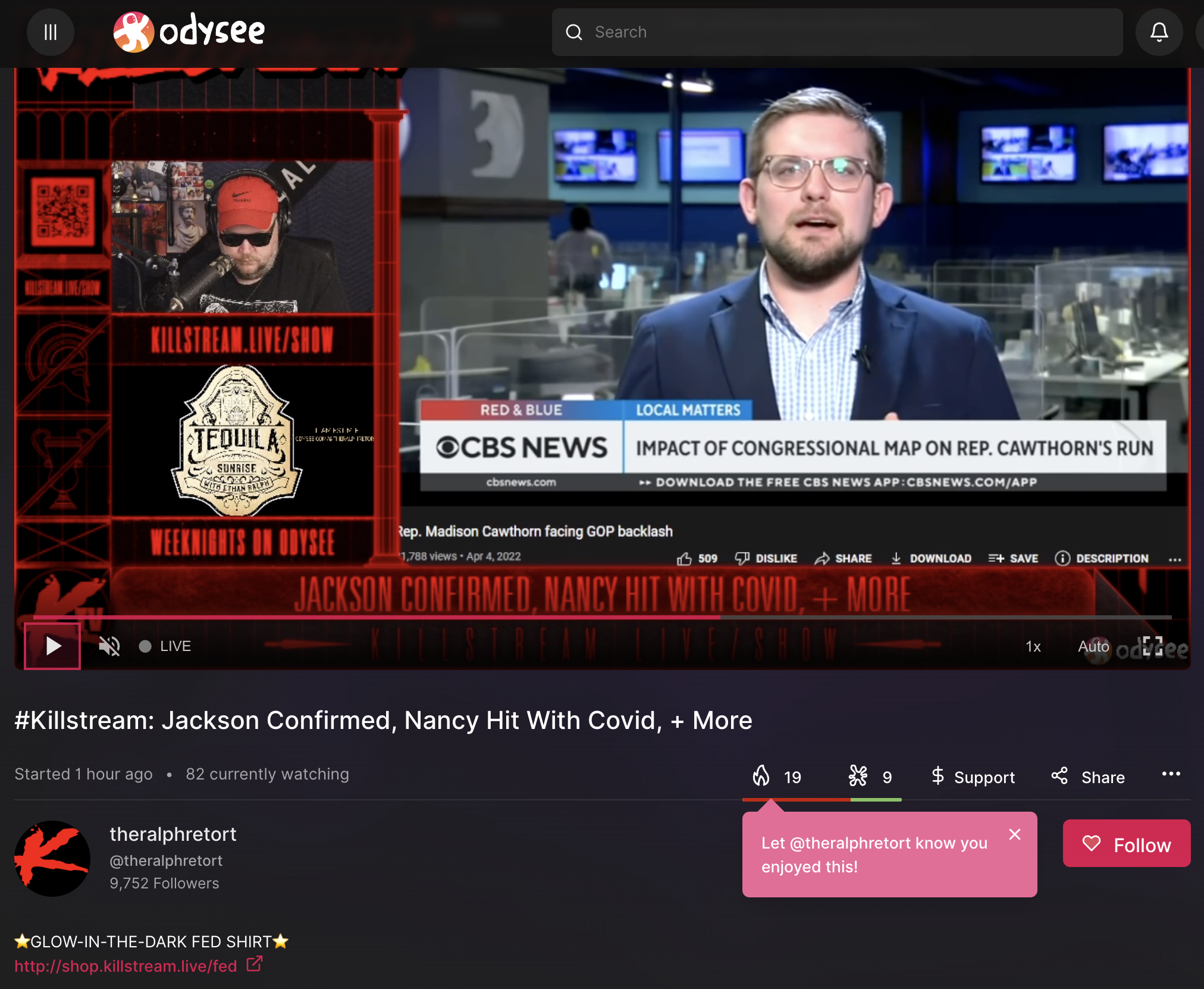Viewport: 1204px width, 989px height.
Task: Click the GLOW-IN-THE-DARK FED SHIRT text
Action: (151, 941)
